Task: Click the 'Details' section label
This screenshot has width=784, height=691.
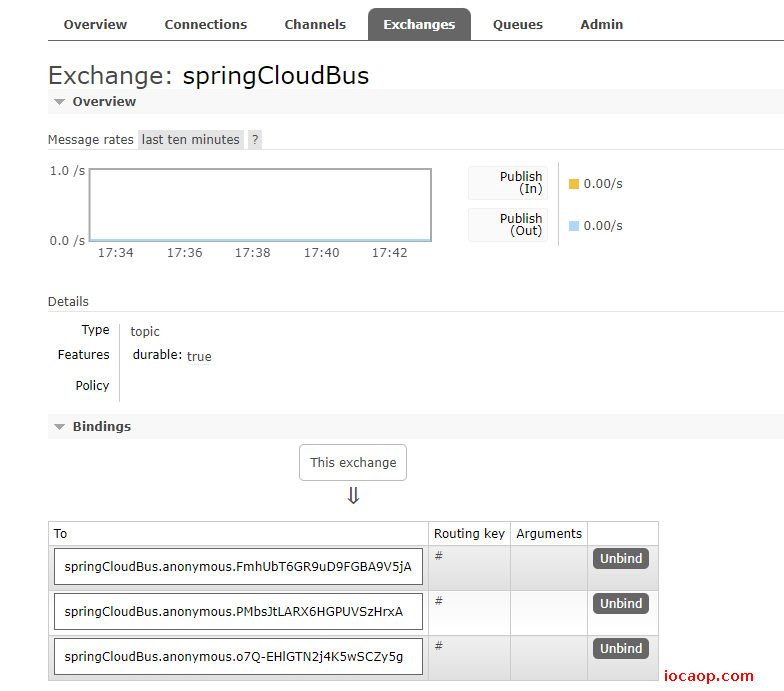Action: pyautogui.click(x=68, y=302)
